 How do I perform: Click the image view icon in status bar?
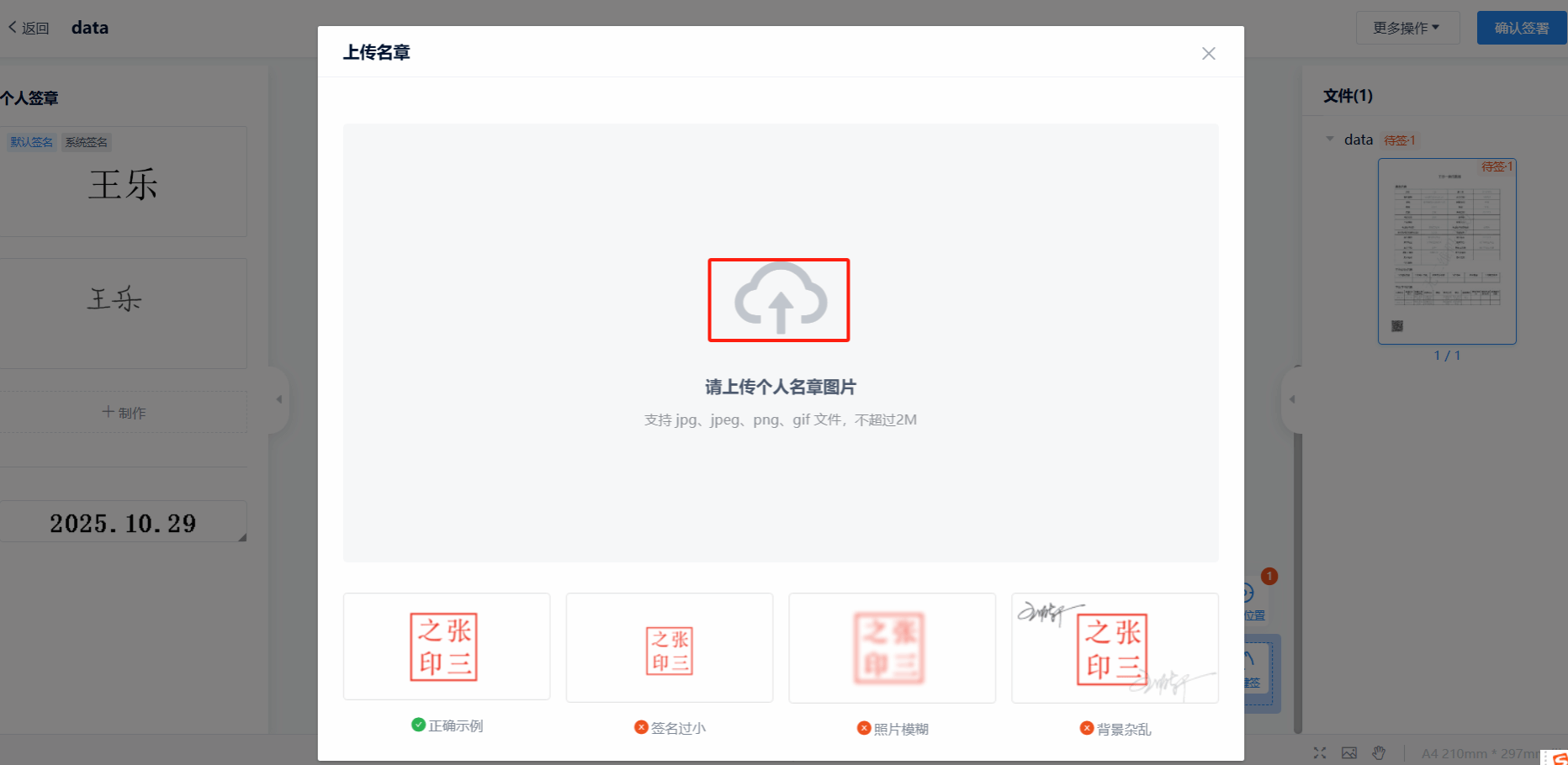click(1349, 753)
